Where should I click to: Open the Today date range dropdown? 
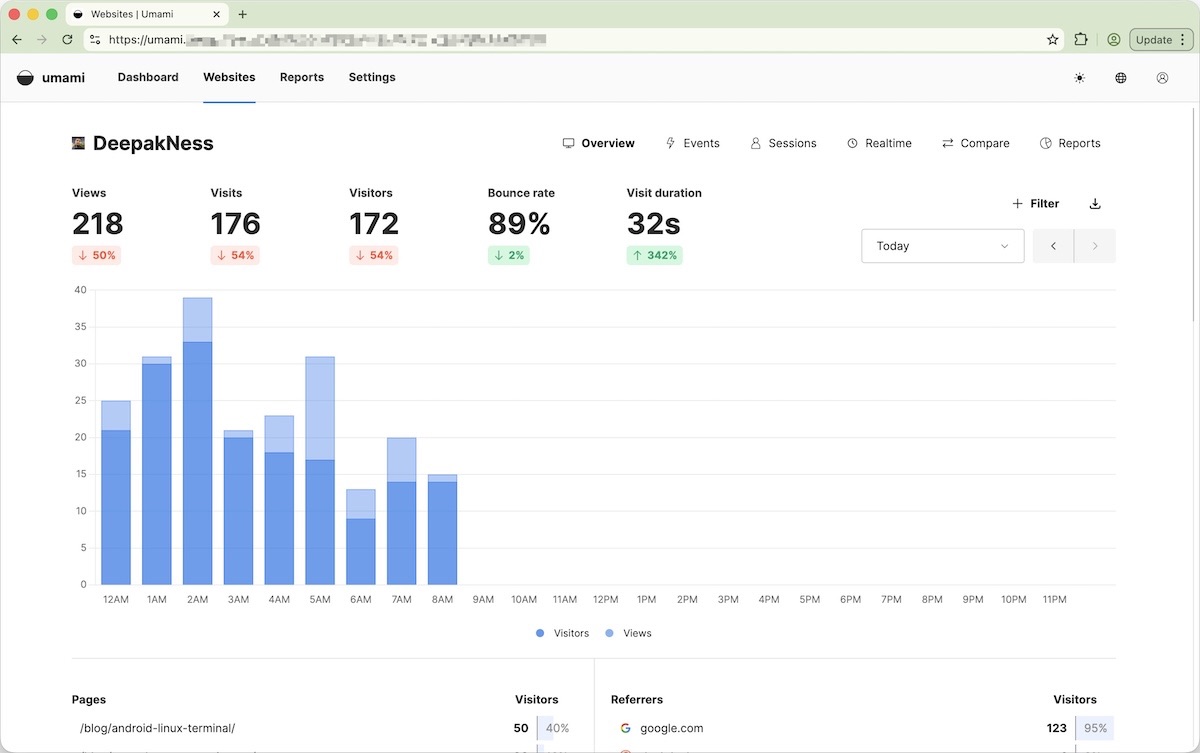[x=942, y=245]
